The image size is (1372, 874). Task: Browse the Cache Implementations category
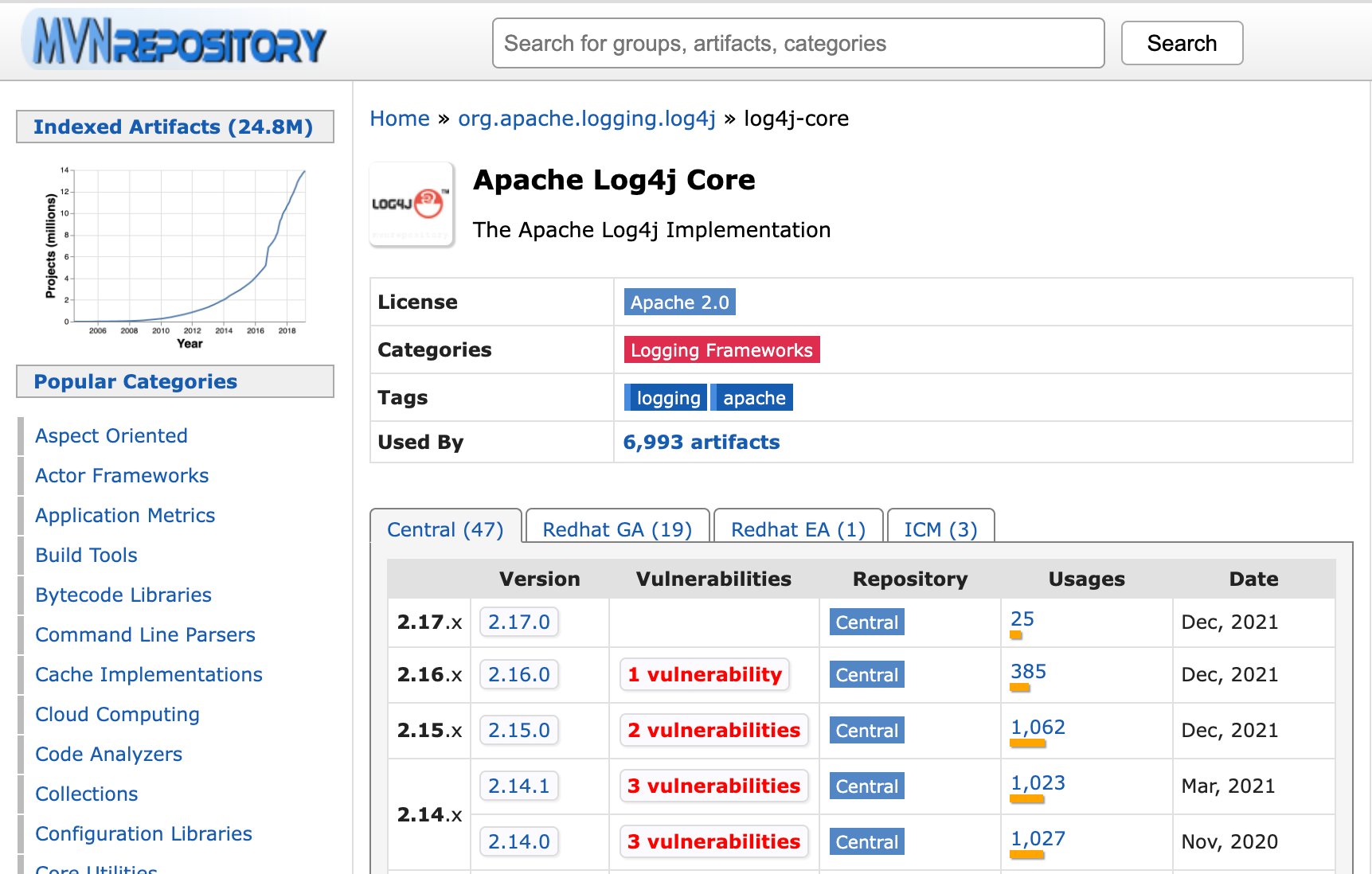click(149, 675)
